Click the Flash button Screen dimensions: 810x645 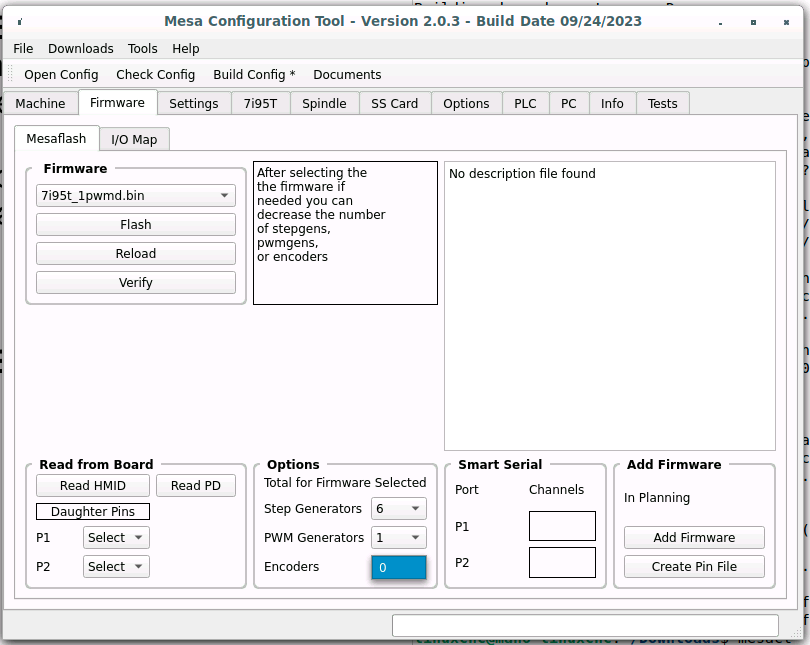pyautogui.click(x=136, y=225)
